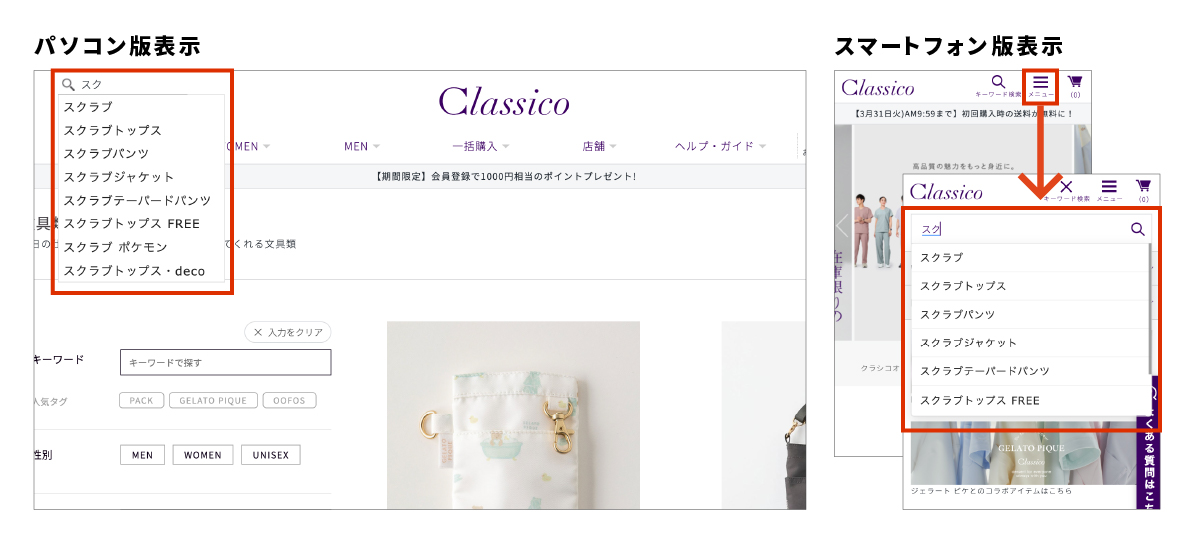The height and width of the screenshot is (553, 1200).
Task: Click the 入力をクリア button
Action: coord(288,332)
